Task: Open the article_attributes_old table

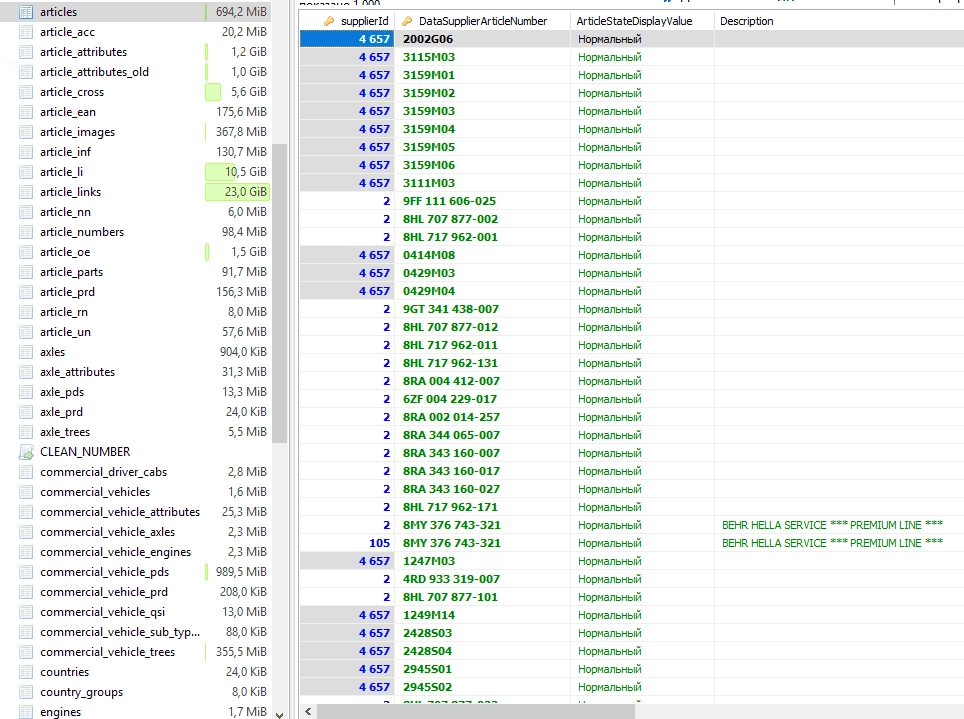Action: tap(95, 72)
